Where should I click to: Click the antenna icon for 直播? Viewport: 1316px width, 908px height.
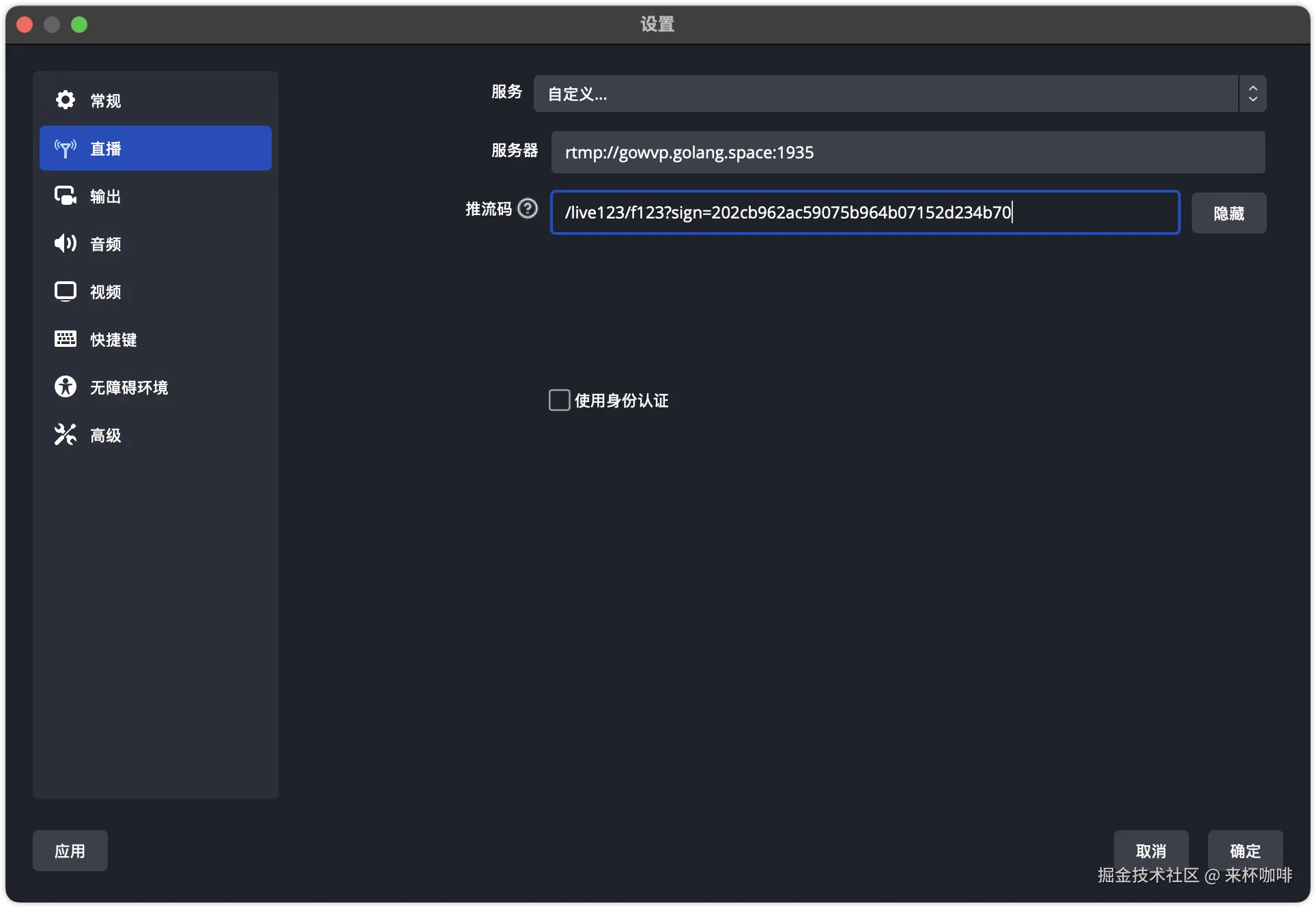(66, 148)
